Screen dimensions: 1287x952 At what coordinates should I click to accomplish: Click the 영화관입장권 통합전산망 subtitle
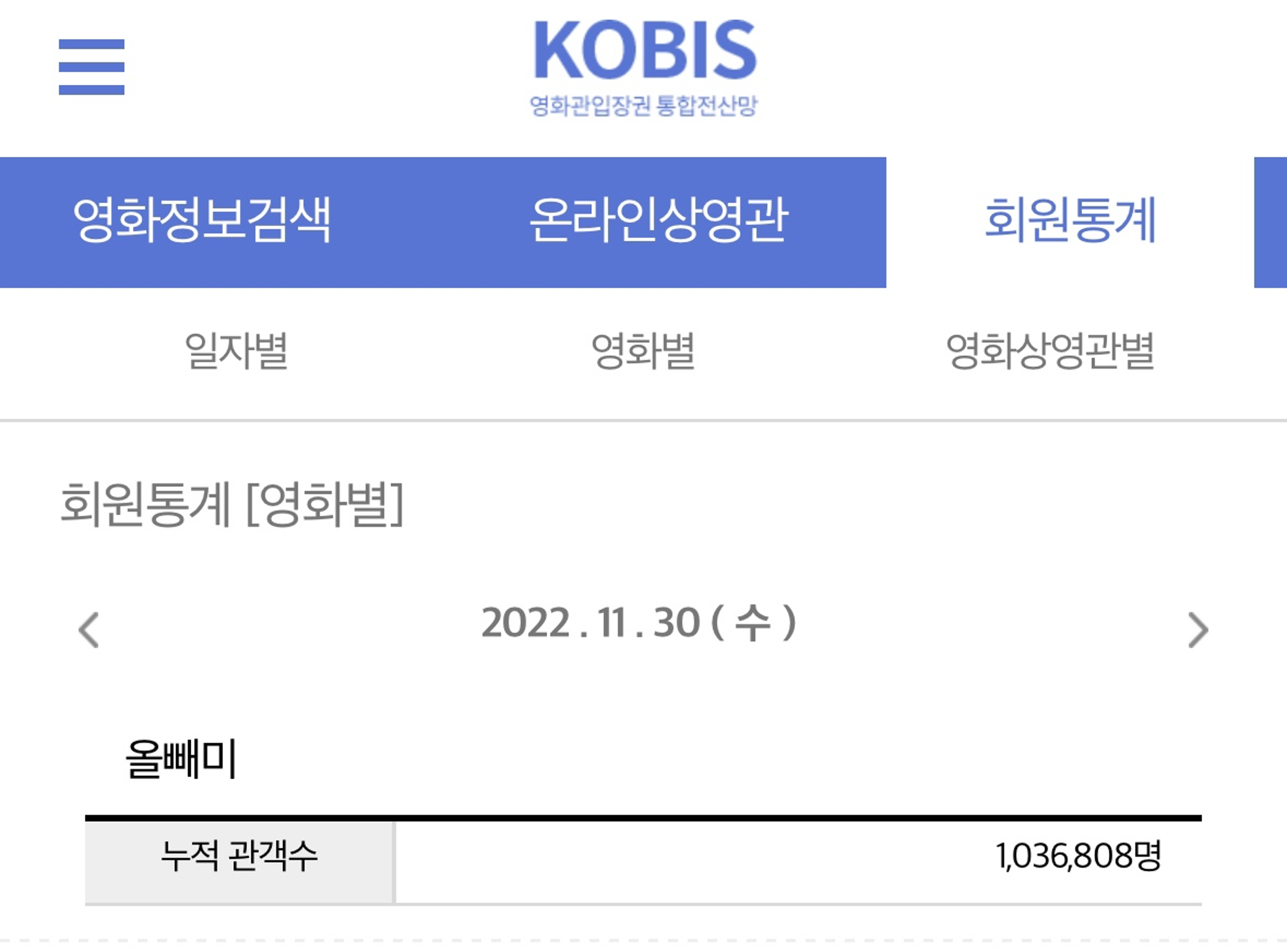pos(643,105)
